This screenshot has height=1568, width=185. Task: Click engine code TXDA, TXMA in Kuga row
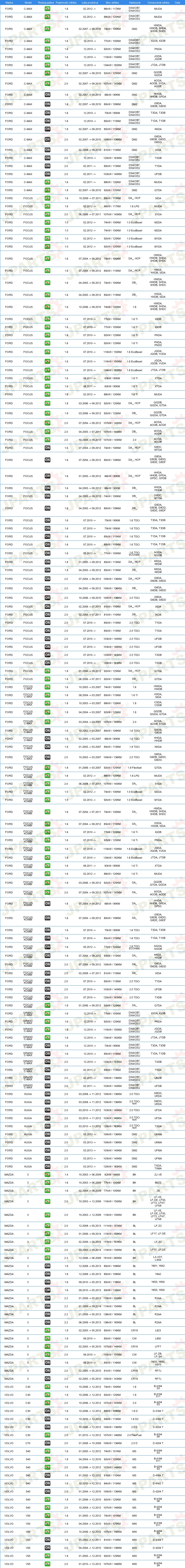coord(158,1167)
